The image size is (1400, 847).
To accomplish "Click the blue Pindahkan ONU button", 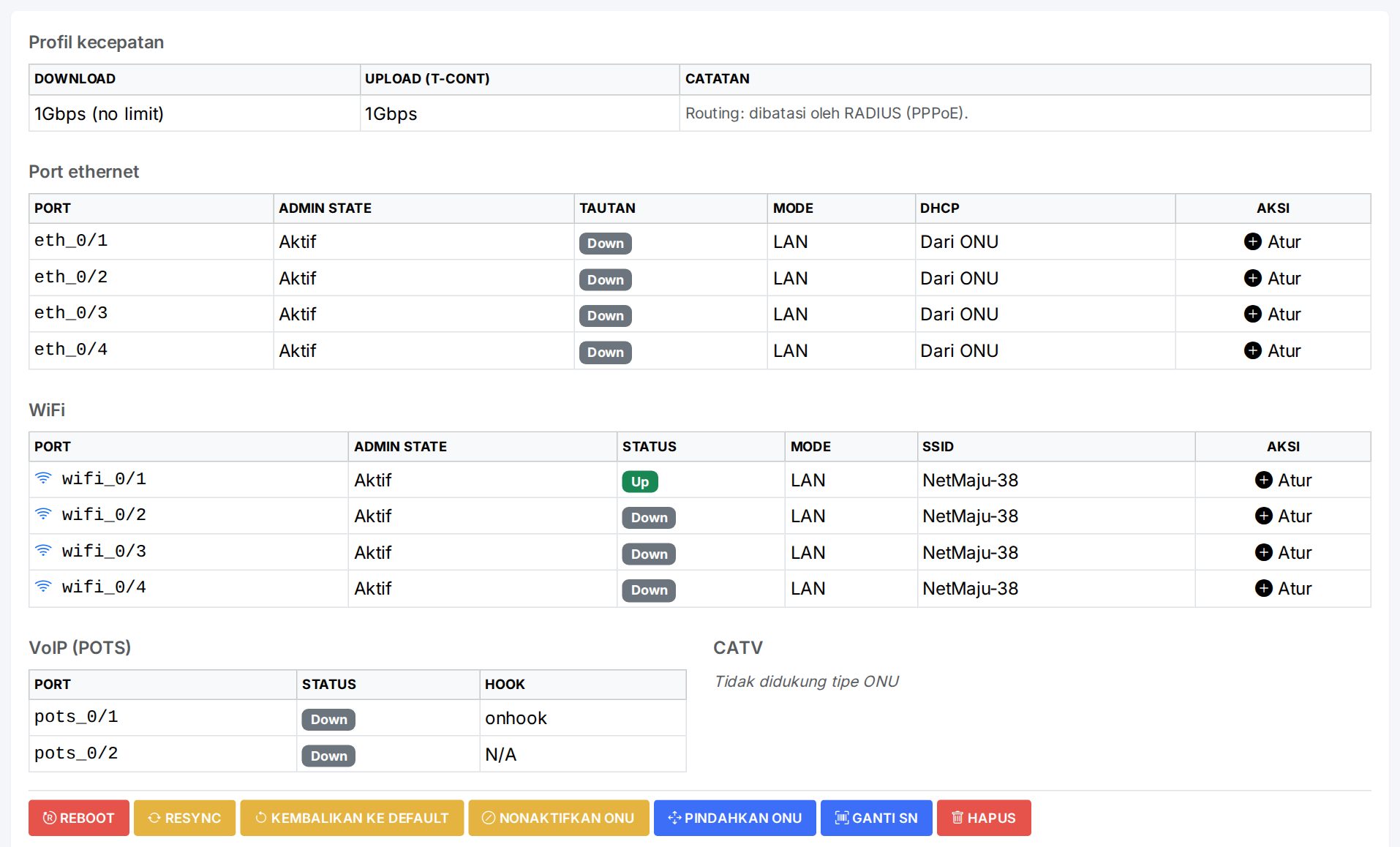I will [735, 818].
